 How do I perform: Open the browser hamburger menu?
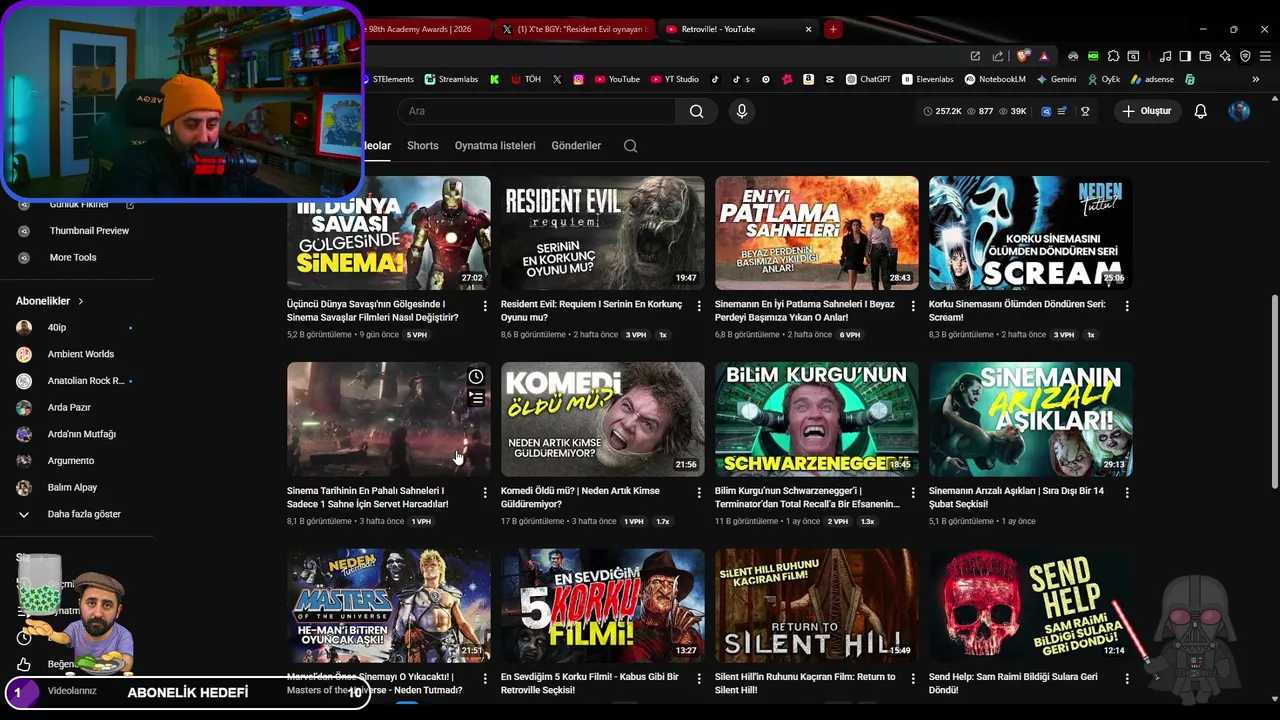(x=1265, y=56)
